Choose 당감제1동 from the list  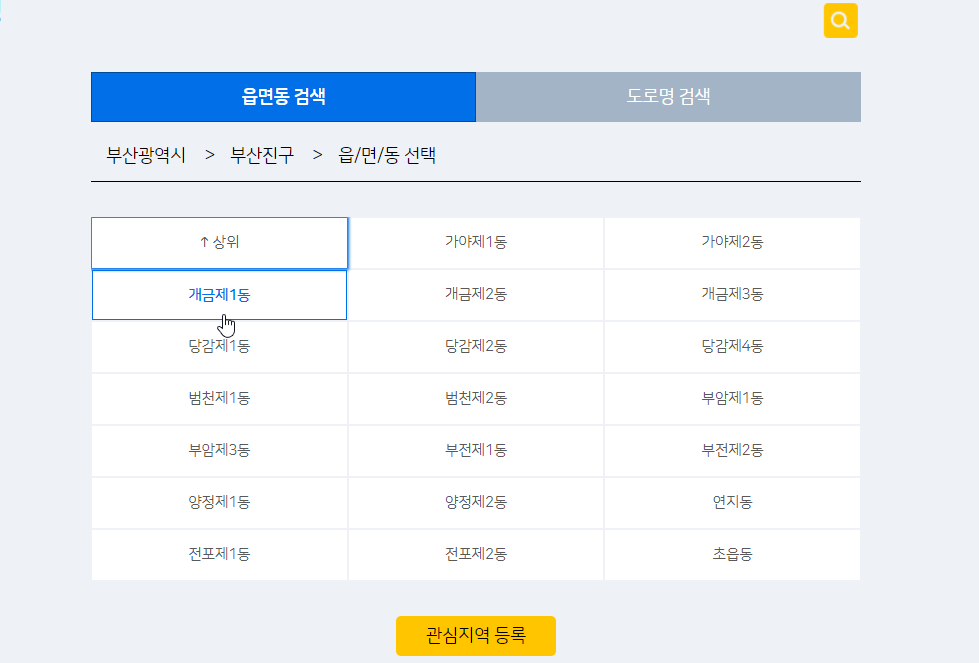tap(219, 347)
